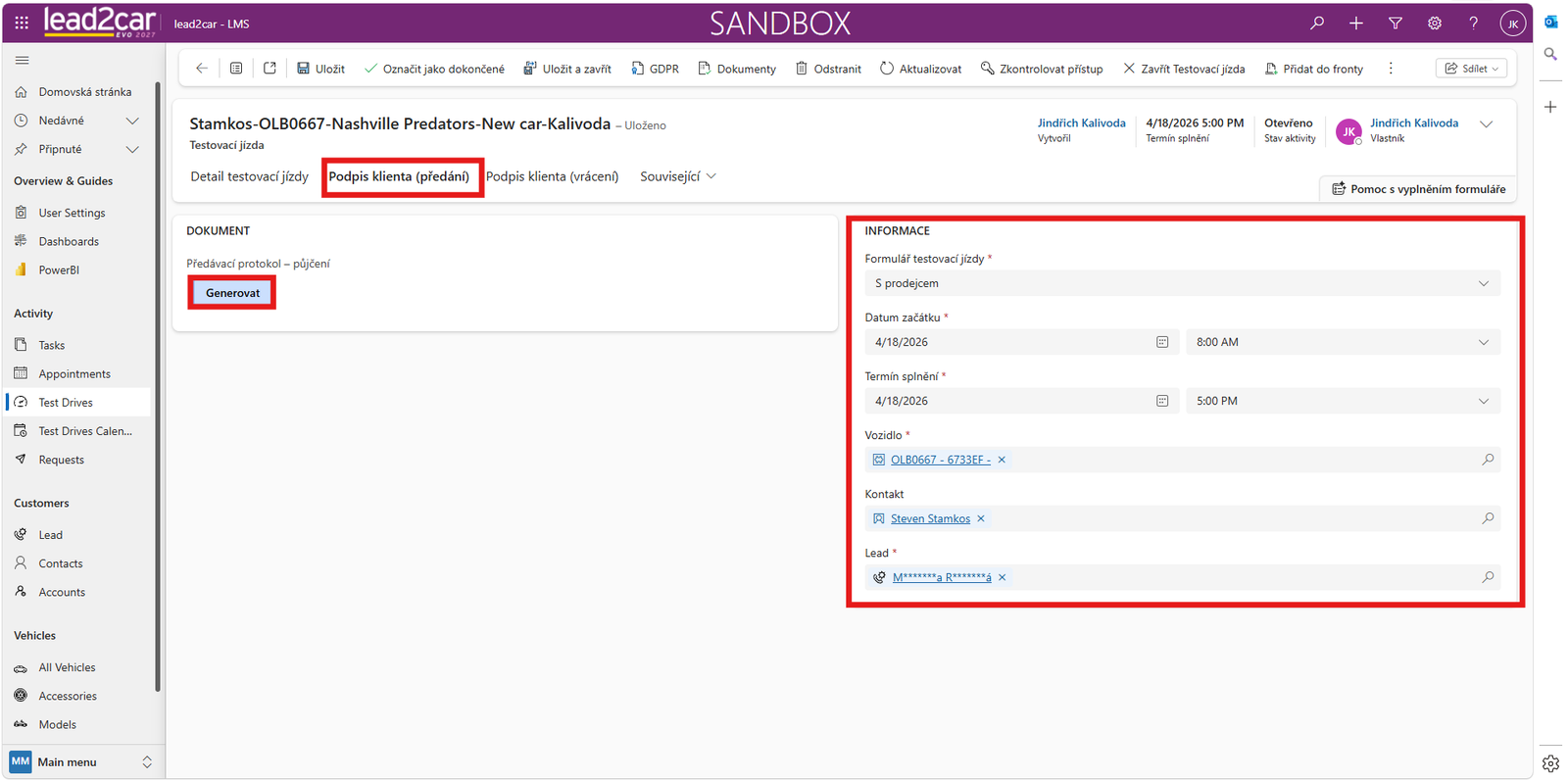Click Uložit a zavřít
1568x781 pixels.
tap(567, 69)
